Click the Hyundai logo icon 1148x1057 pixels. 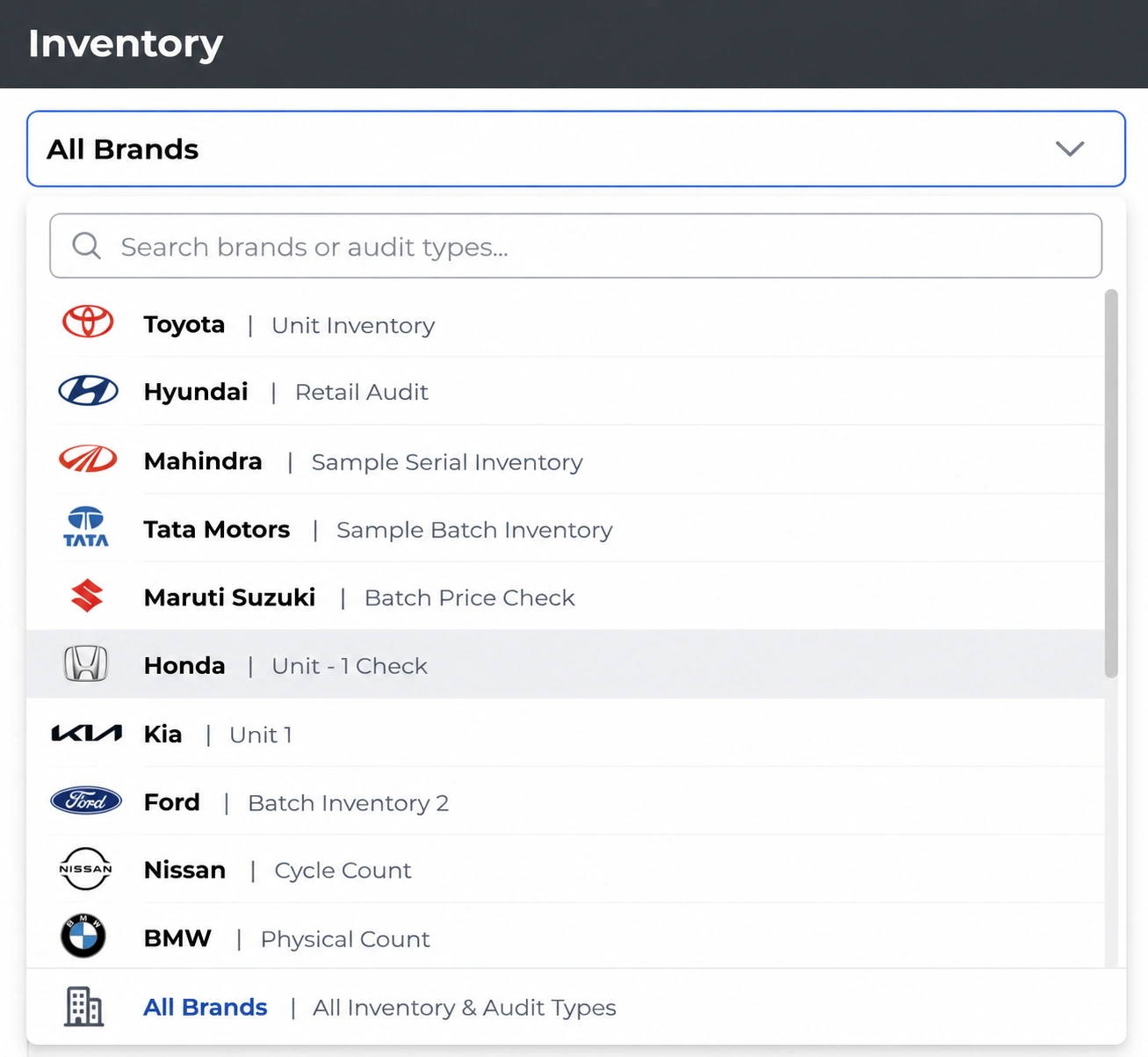tap(88, 390)
